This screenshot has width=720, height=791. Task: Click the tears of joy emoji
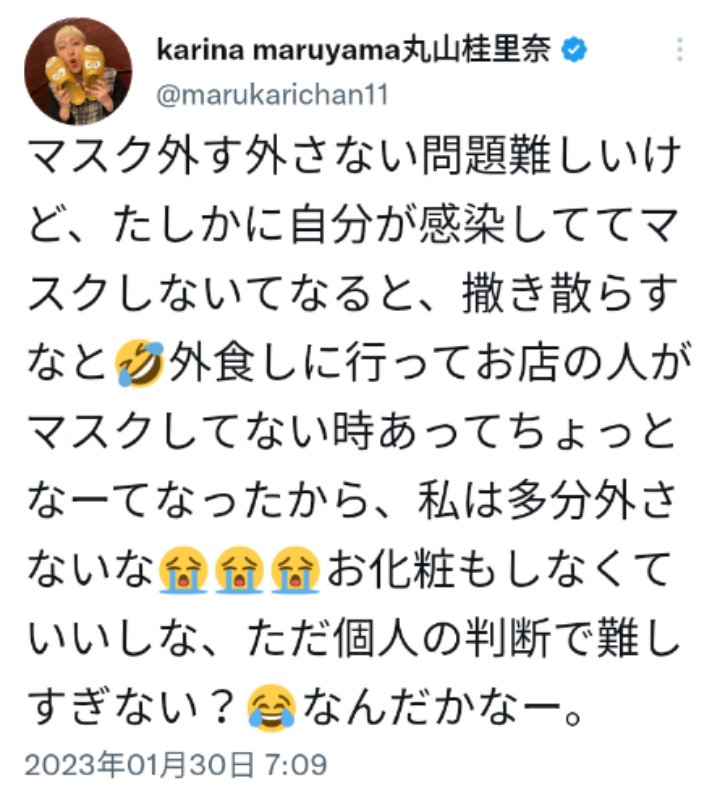tap(271, 707)
